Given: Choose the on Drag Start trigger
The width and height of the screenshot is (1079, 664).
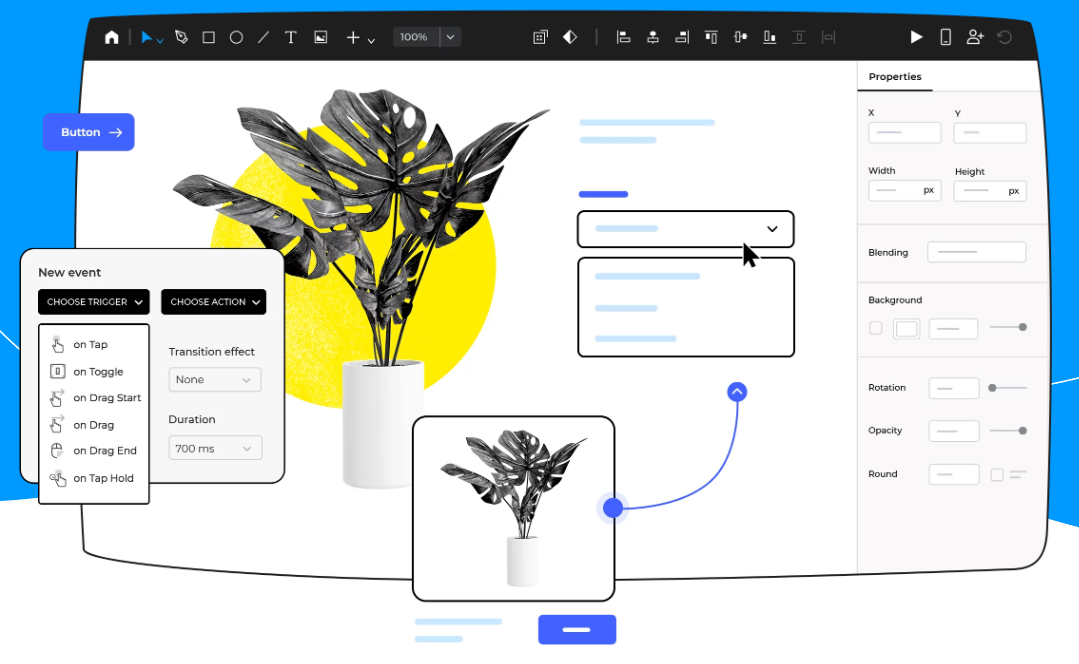Looking at the screenshot, I should [94, 398].
